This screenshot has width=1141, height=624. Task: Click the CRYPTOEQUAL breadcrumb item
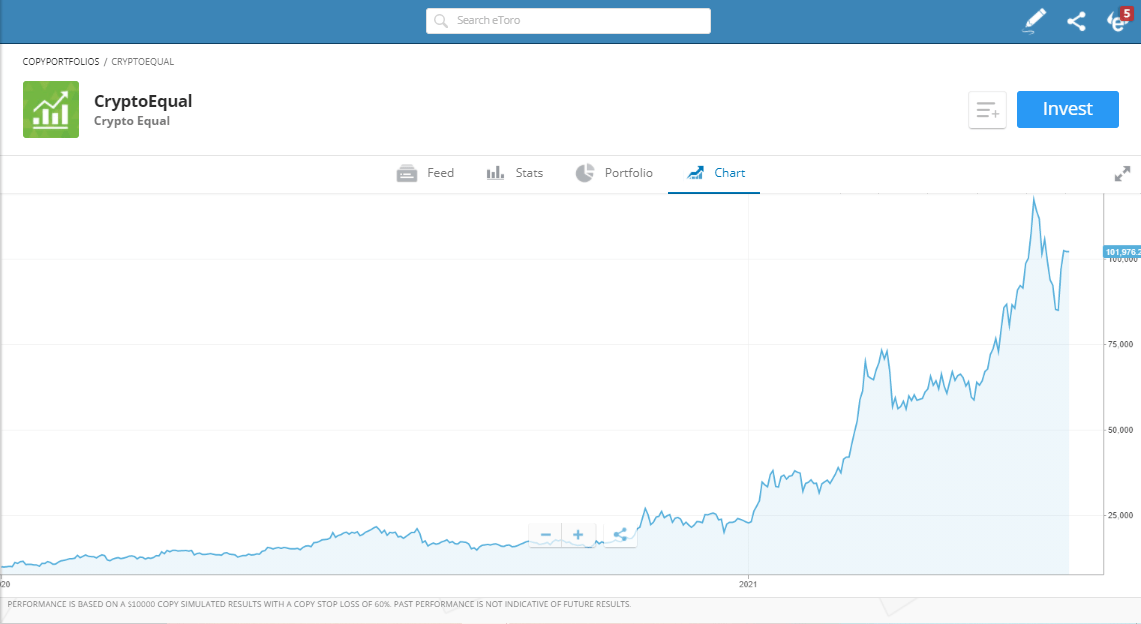point(142,62)
